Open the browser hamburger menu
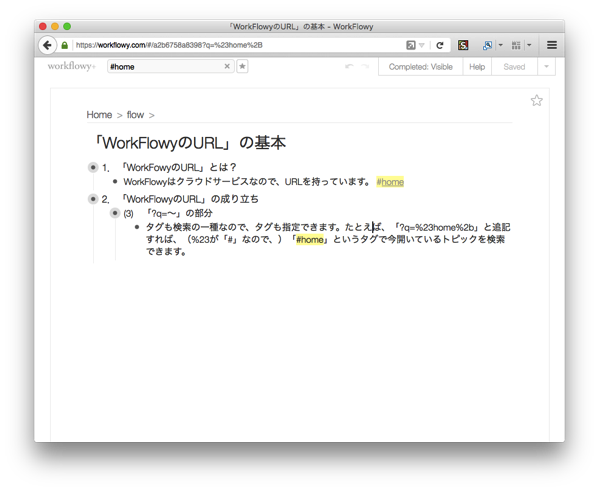599x491 pixels. point(552,45)
